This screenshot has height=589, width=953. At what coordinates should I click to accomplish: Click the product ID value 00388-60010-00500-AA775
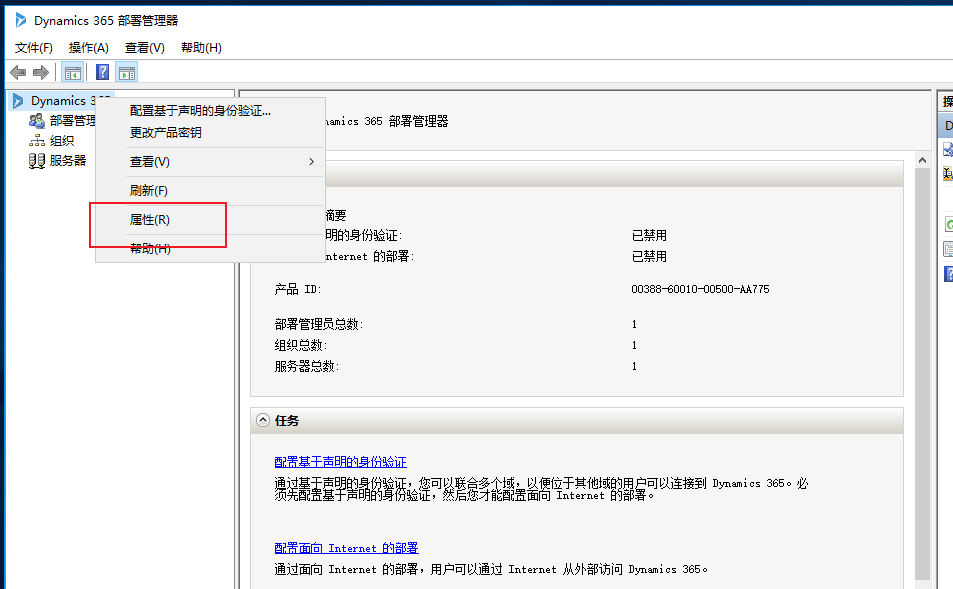(x=700, y=289)
